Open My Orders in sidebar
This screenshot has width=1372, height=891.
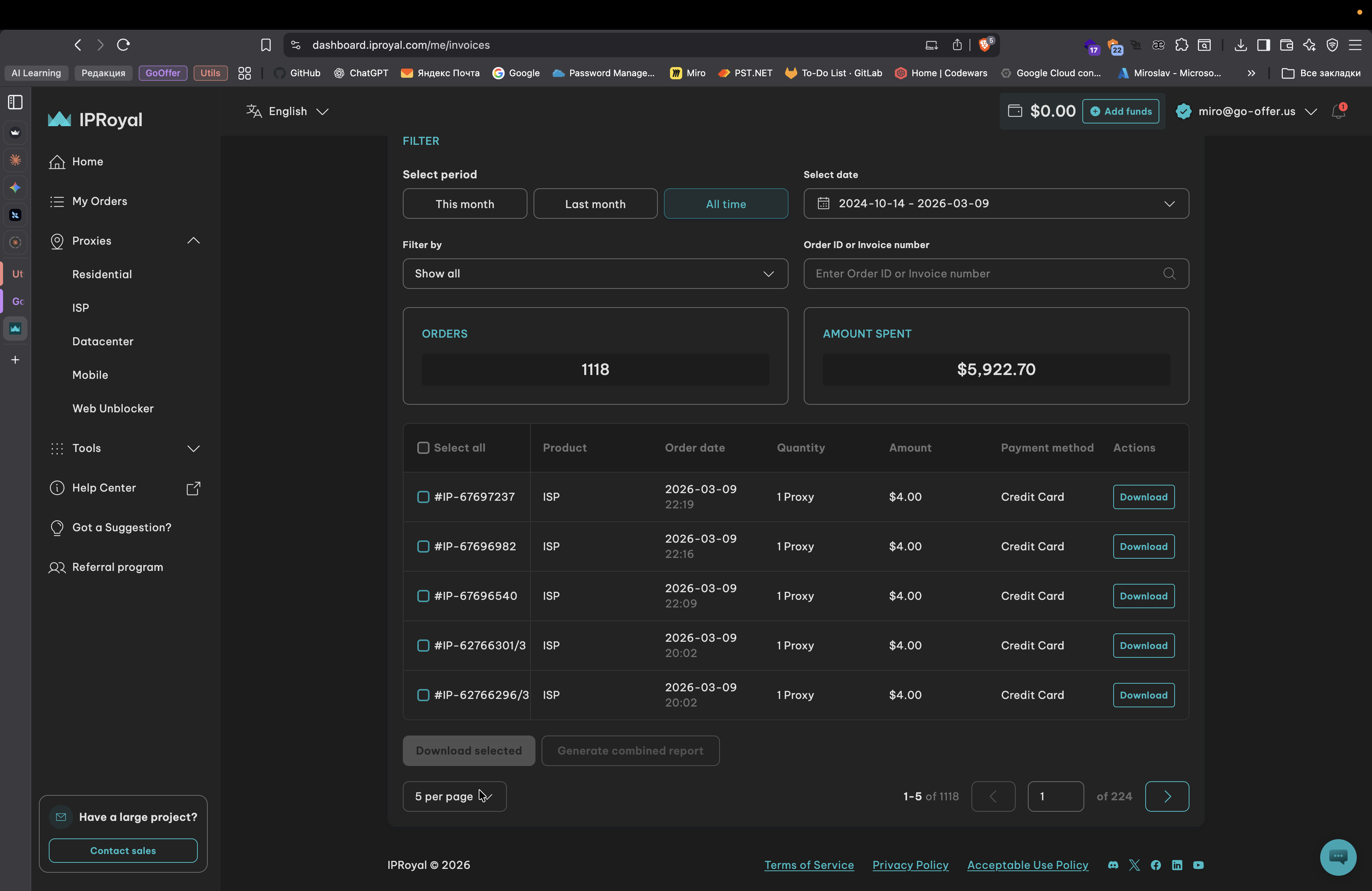tap(99, 201)
